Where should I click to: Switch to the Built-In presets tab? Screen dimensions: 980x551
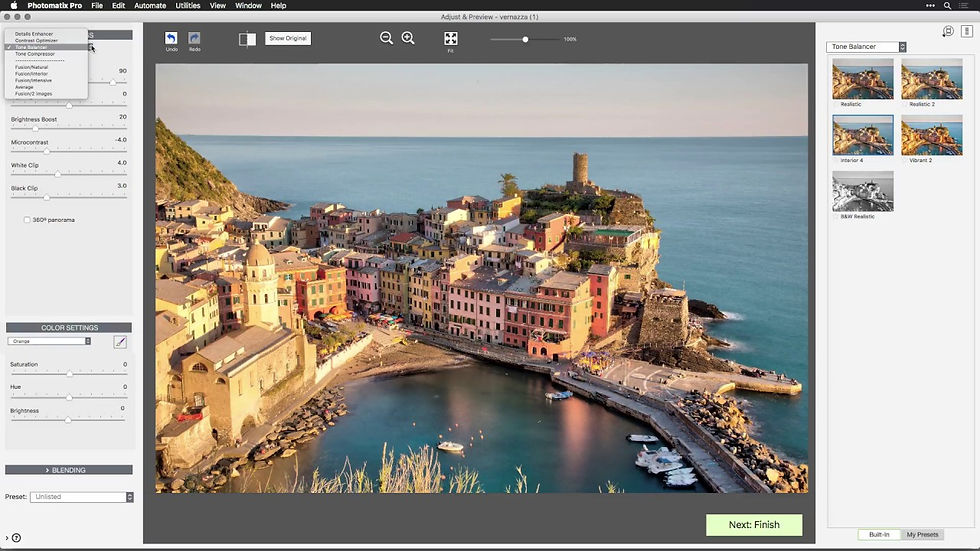click(879, 534)
